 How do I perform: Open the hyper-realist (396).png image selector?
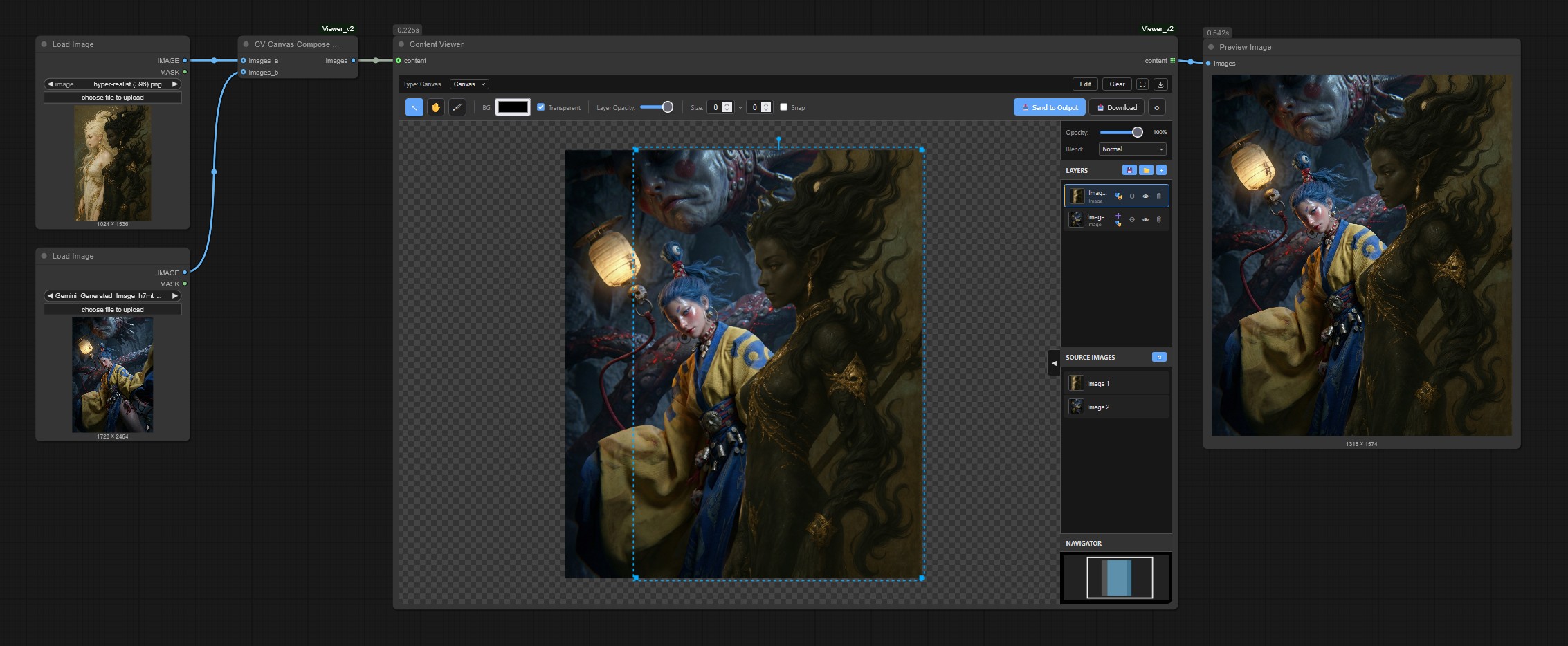pos(113,84)
